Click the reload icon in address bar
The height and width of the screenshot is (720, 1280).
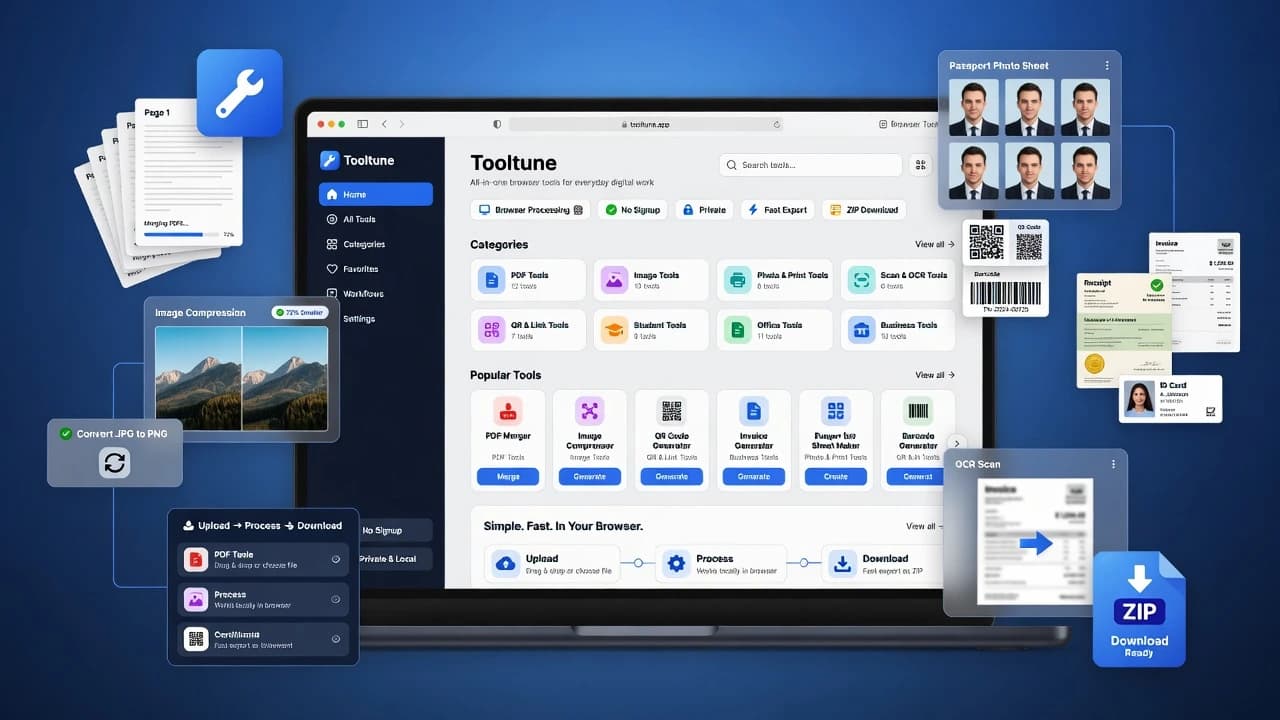coord(777,125)
